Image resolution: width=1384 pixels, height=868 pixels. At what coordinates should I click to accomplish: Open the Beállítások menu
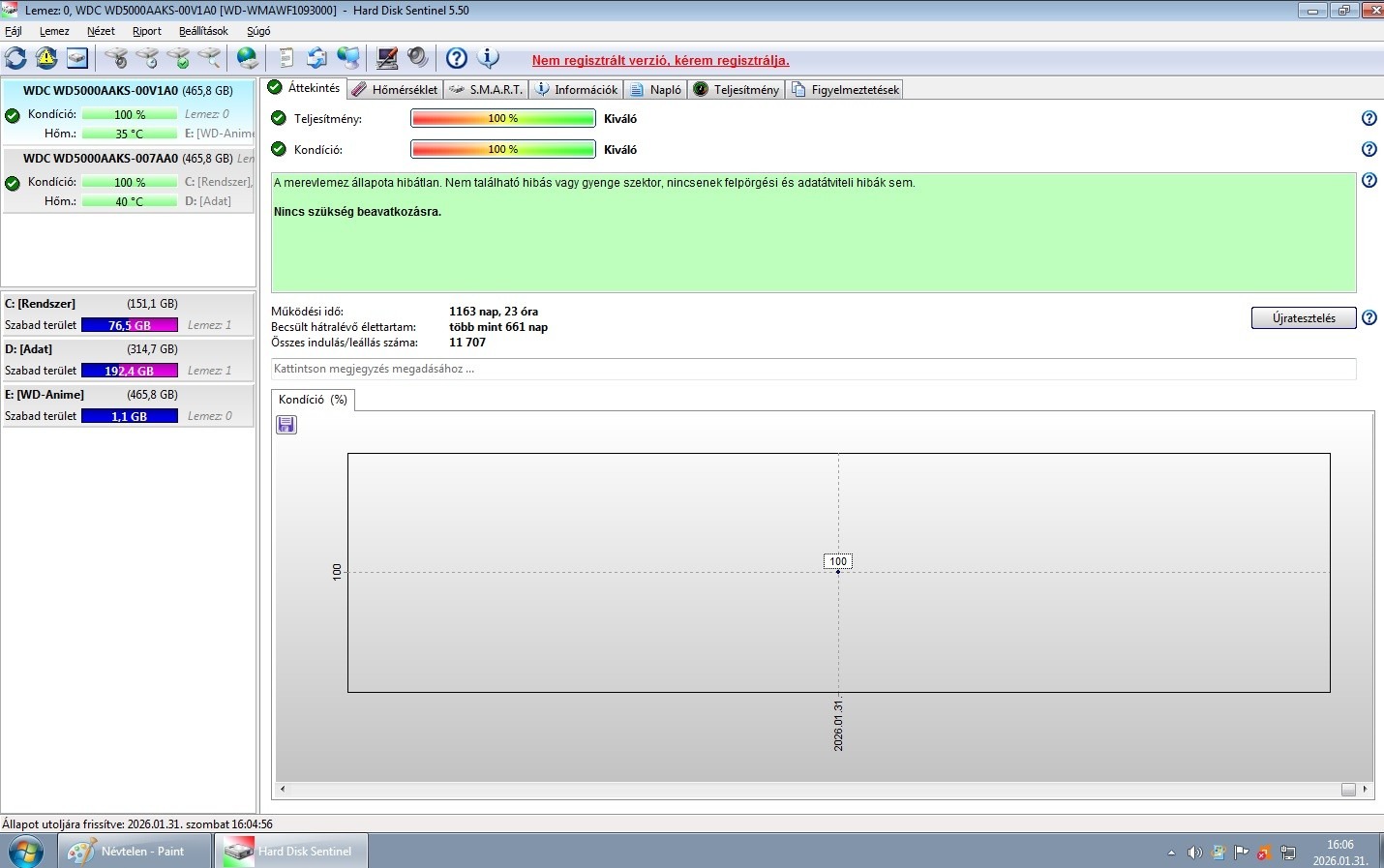[x=203, y=31]
